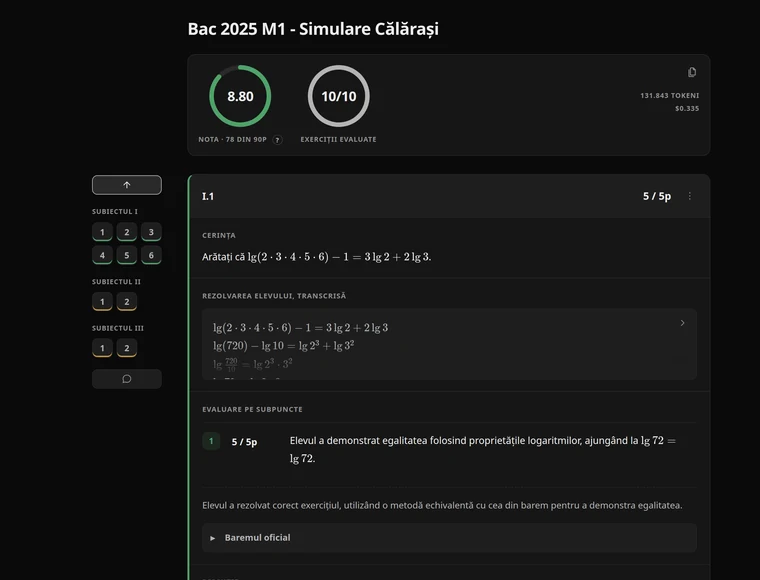Go to Subiectul I exercise 2
The image size is (760, 580).
(127, 232)
